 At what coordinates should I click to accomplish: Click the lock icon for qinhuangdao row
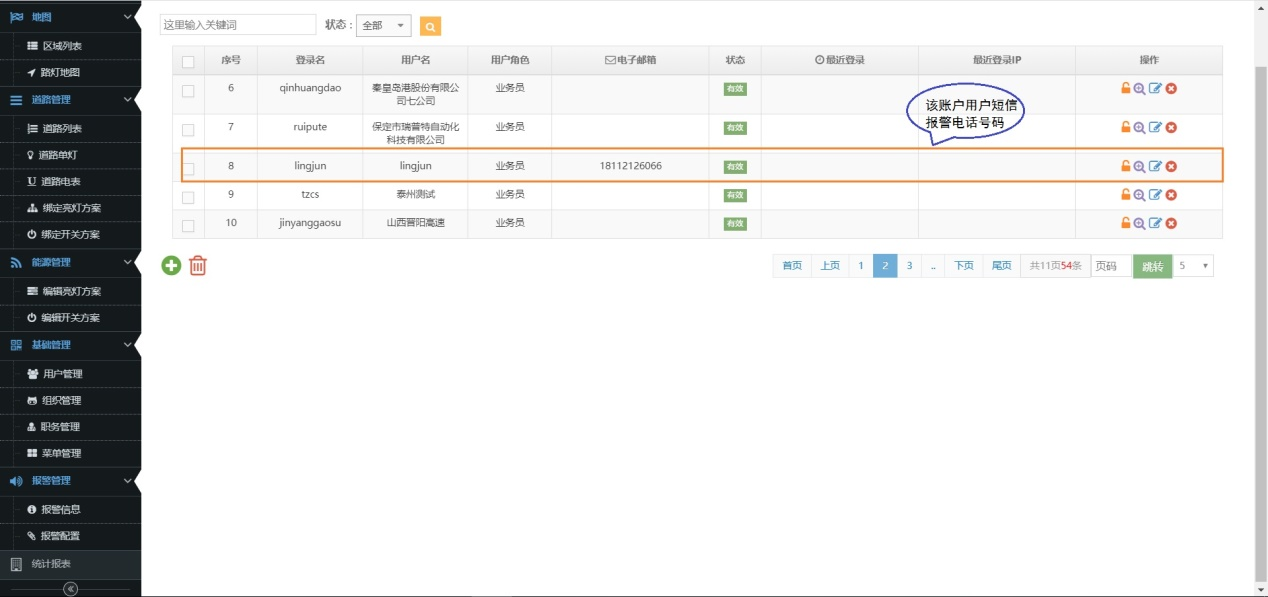coord(1125,88)
